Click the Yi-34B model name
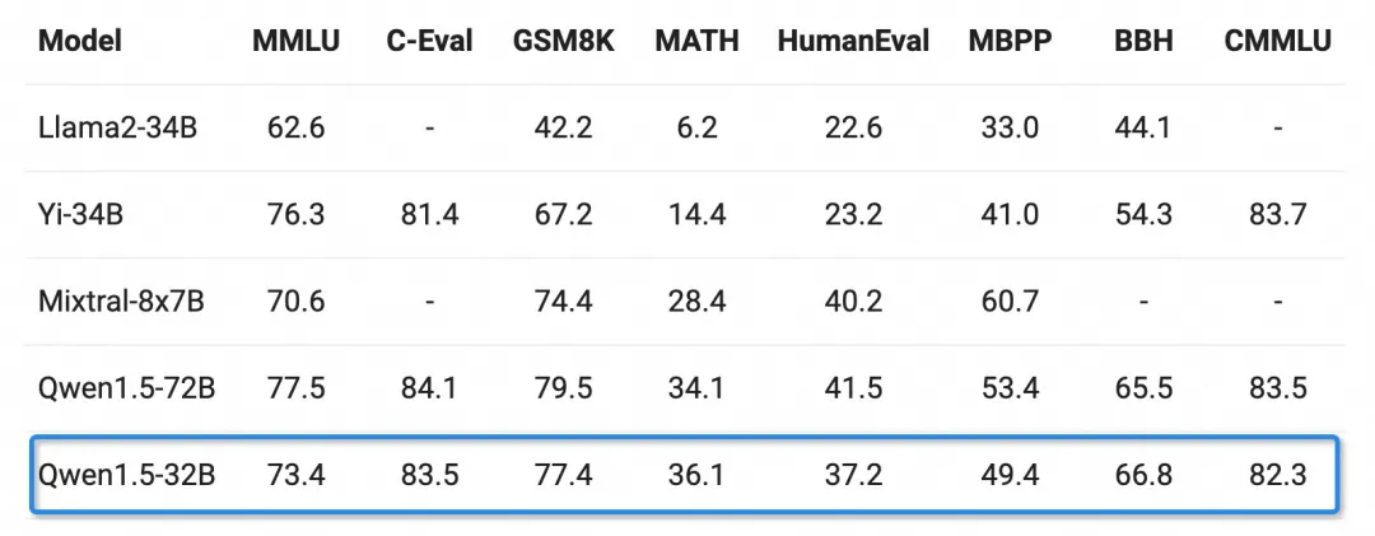This screenshot has width=1375, height=536. point(80,214)
